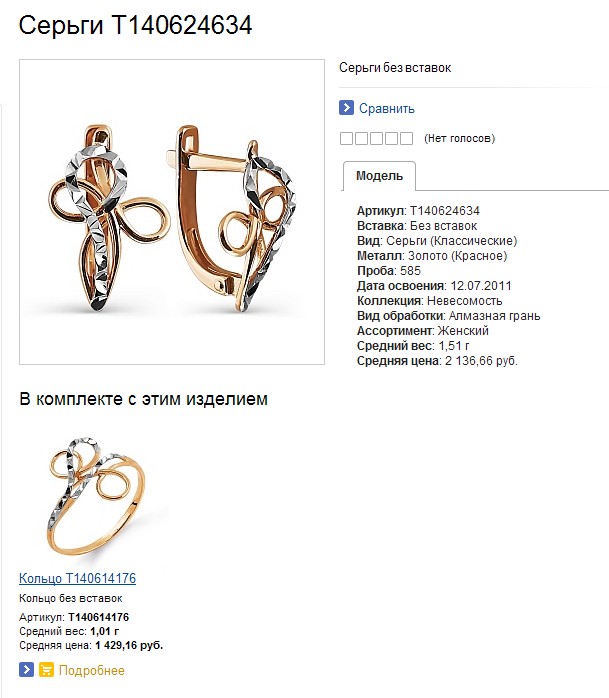
Task: Rate the product with the first rating square
Action: point(346,138)
